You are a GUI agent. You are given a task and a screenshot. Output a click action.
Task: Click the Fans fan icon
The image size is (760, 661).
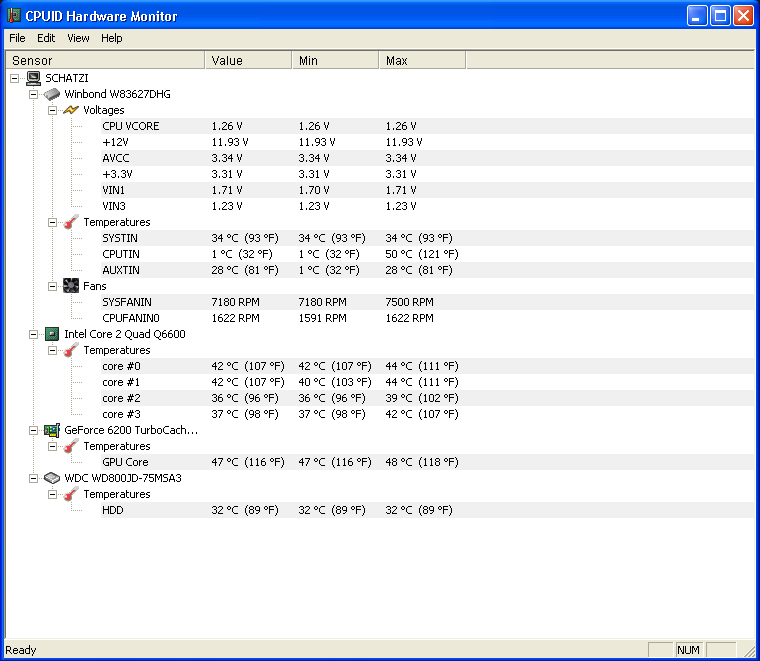point(71,286)
